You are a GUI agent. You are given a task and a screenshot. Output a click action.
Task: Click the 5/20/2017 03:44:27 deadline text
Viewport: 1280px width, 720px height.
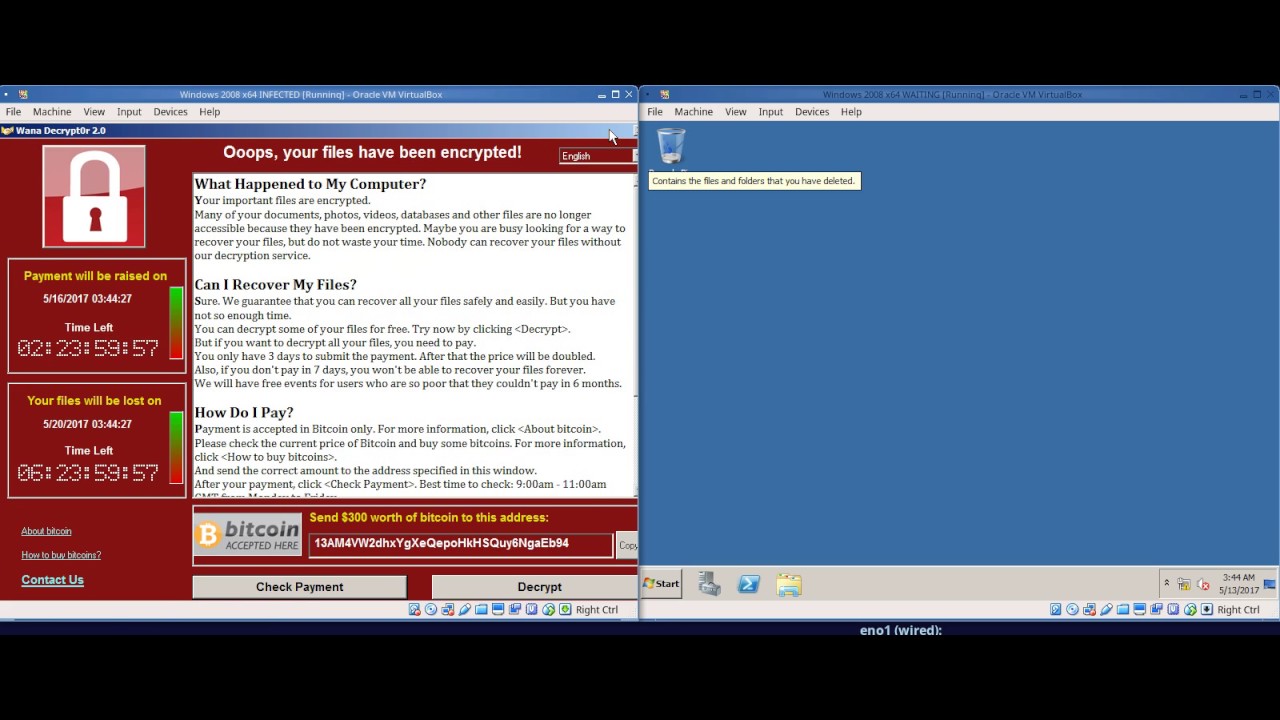coord(87,424)
